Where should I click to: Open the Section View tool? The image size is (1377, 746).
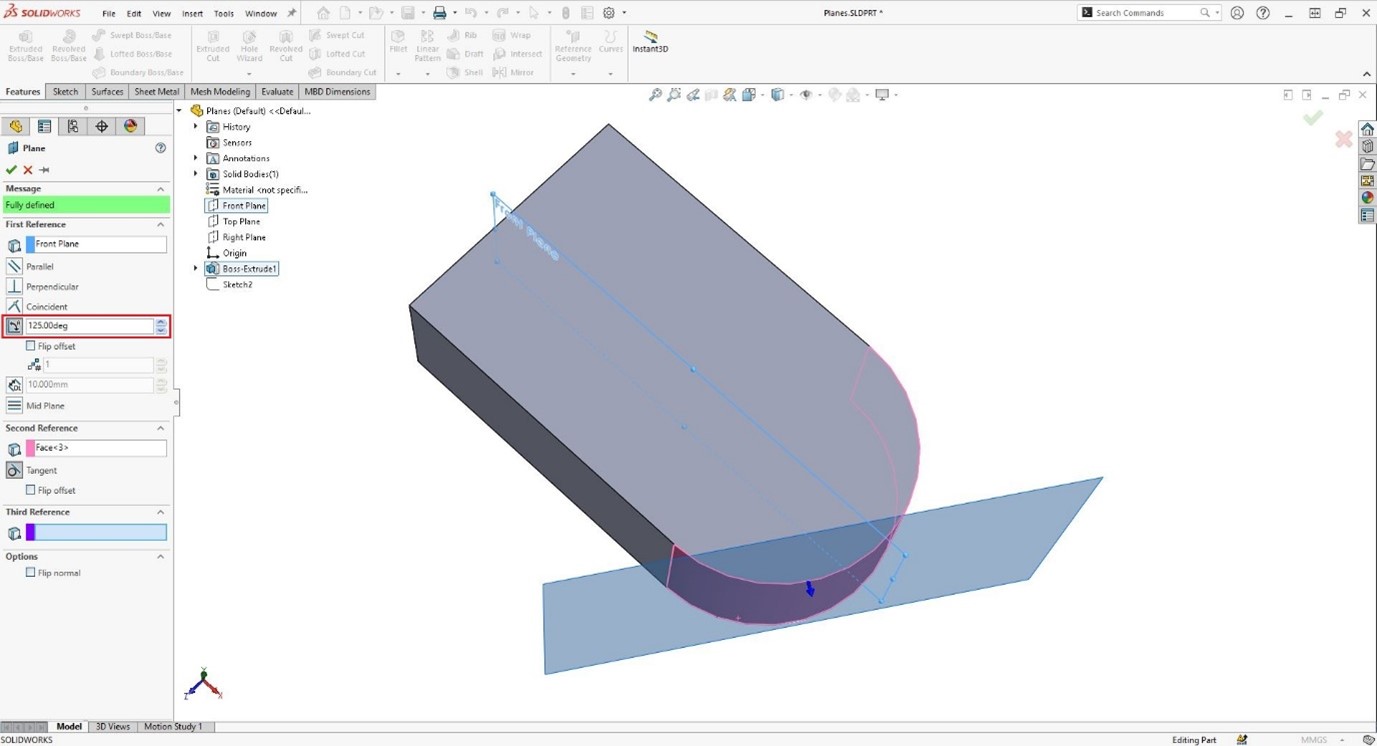pos(729,94)
